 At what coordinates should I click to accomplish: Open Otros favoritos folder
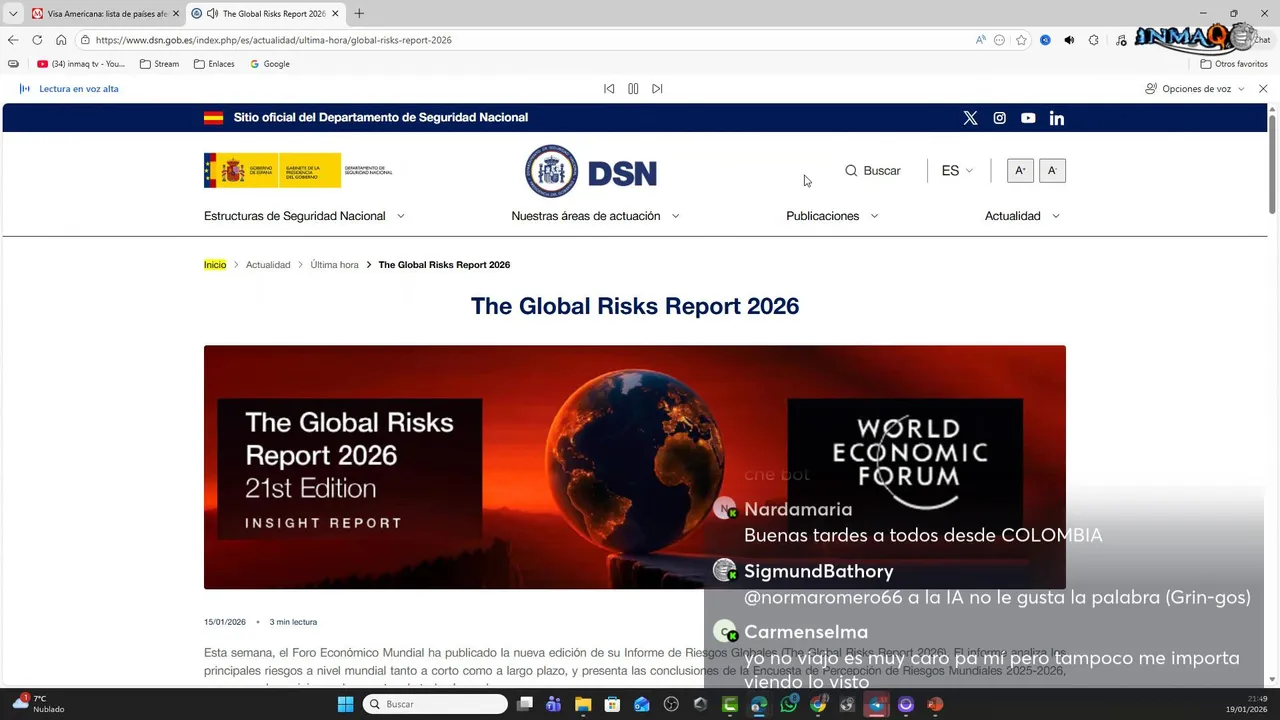coord(1234,64)
